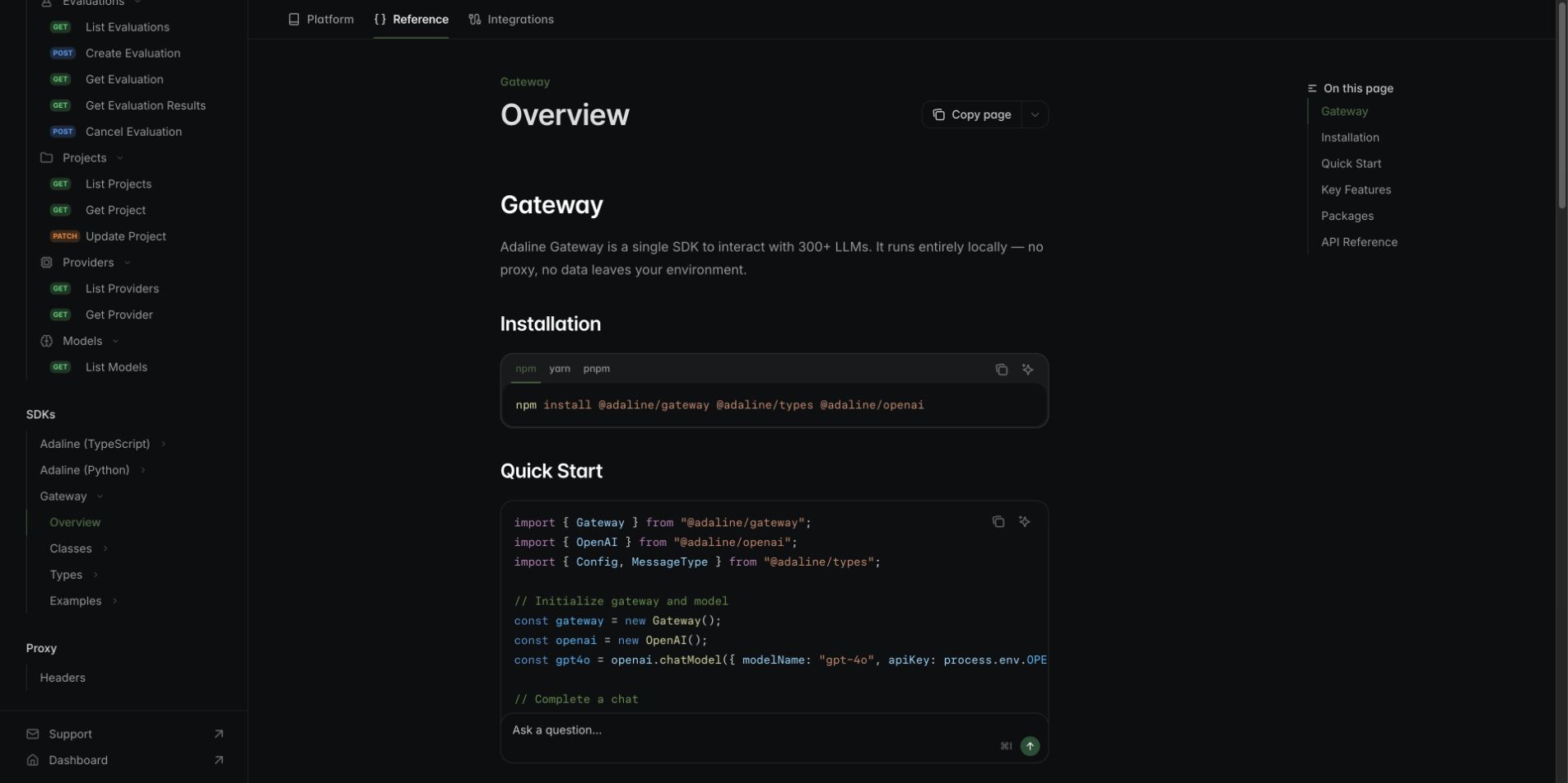Click the Dashboard home icon
1568x783 pixels.
[x=33, y=761]
